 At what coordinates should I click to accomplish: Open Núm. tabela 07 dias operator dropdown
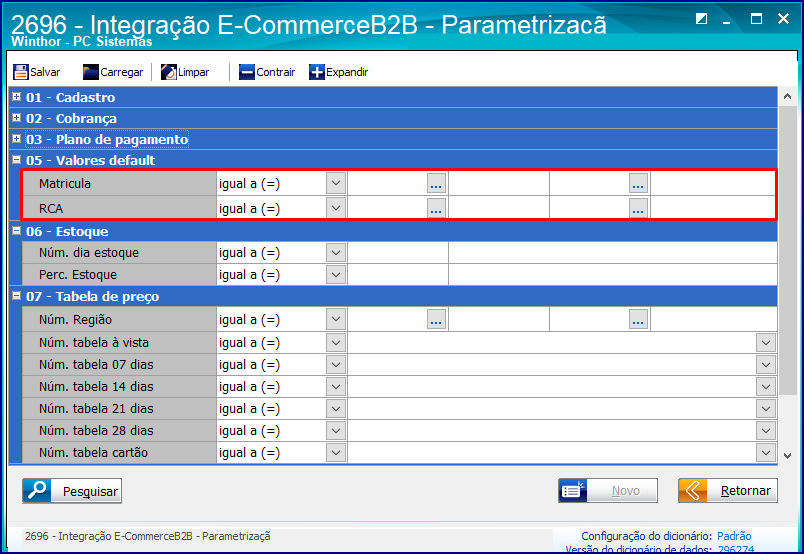pyautogui.click(x=336, y=364)
